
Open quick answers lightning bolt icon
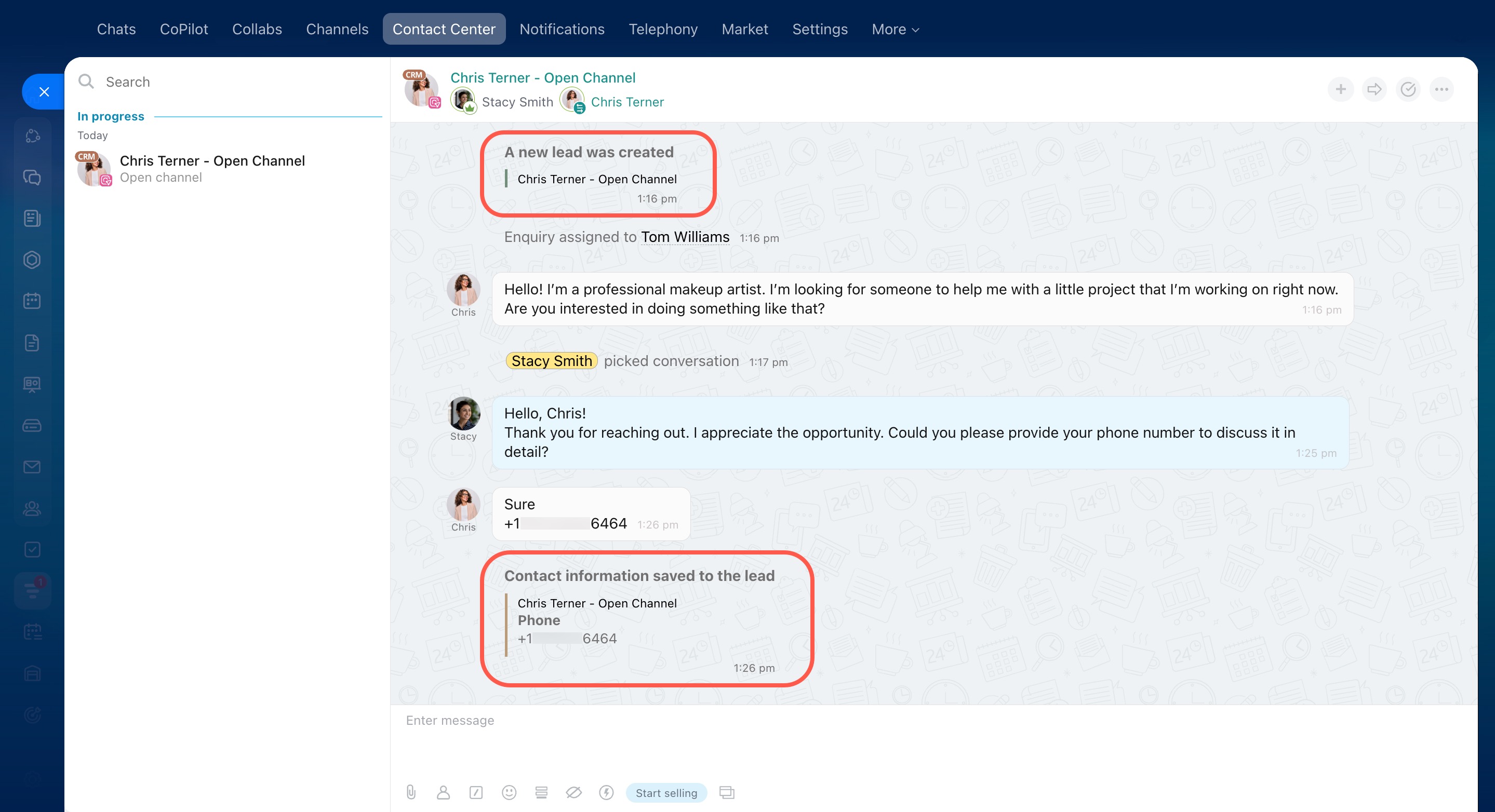[x=607, y=792]
